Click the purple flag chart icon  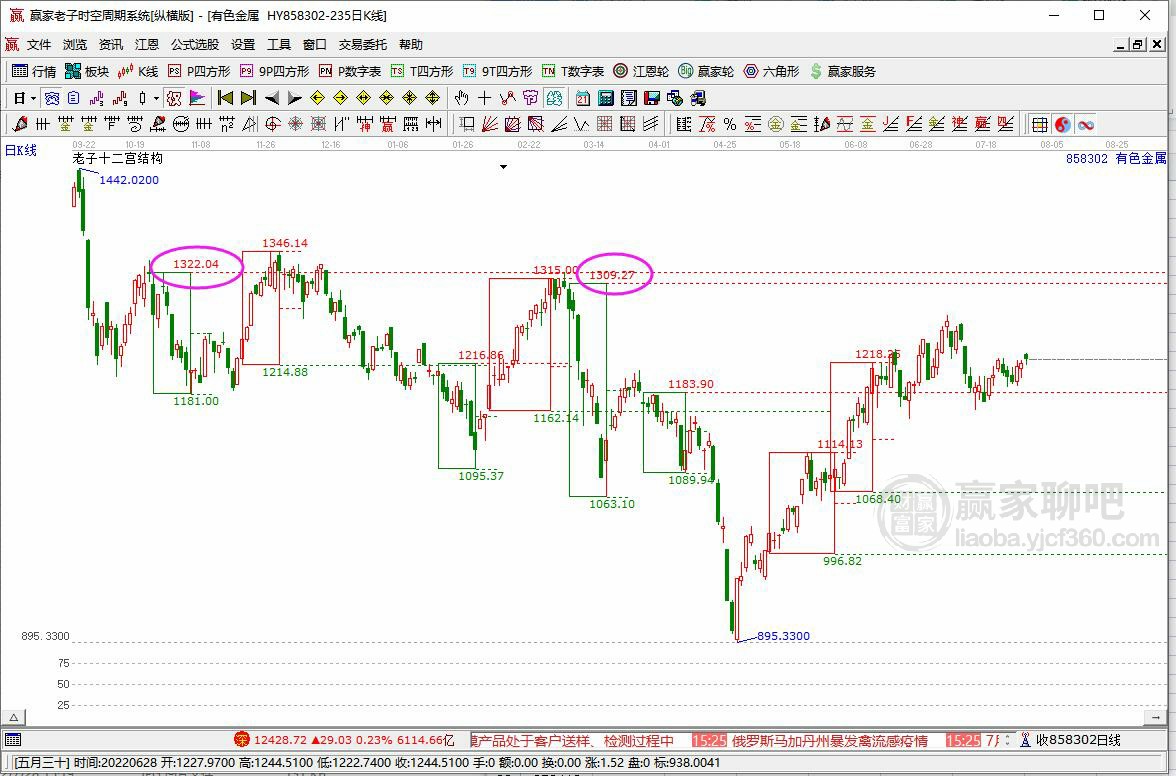point(196,98)
